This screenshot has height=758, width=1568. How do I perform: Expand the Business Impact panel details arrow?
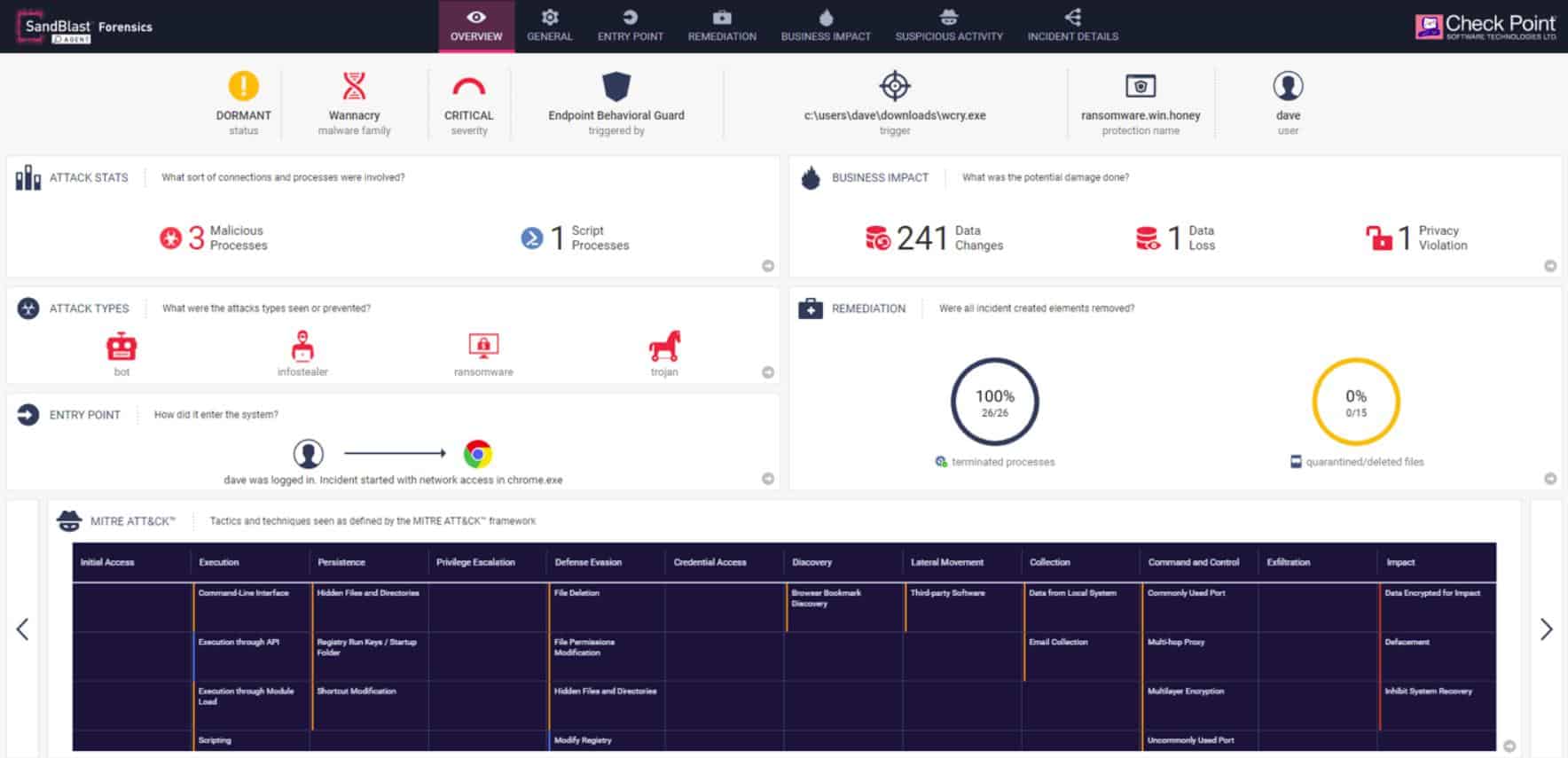pos(1550,266)
